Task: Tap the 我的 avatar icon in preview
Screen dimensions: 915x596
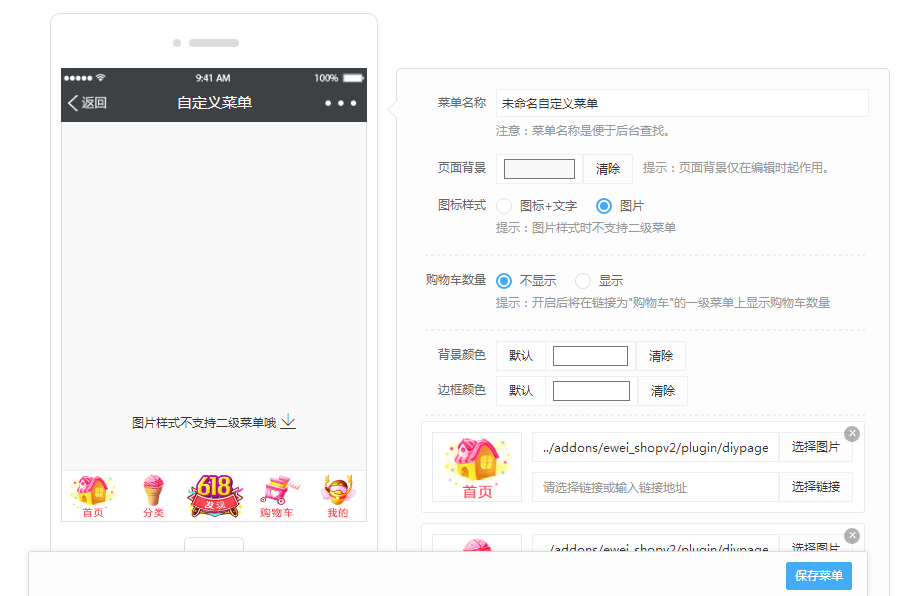Action: click(x=338, y=496)
